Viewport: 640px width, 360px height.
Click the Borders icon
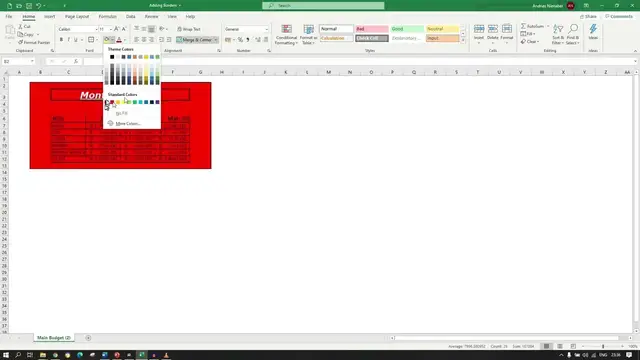pos(91,40)
